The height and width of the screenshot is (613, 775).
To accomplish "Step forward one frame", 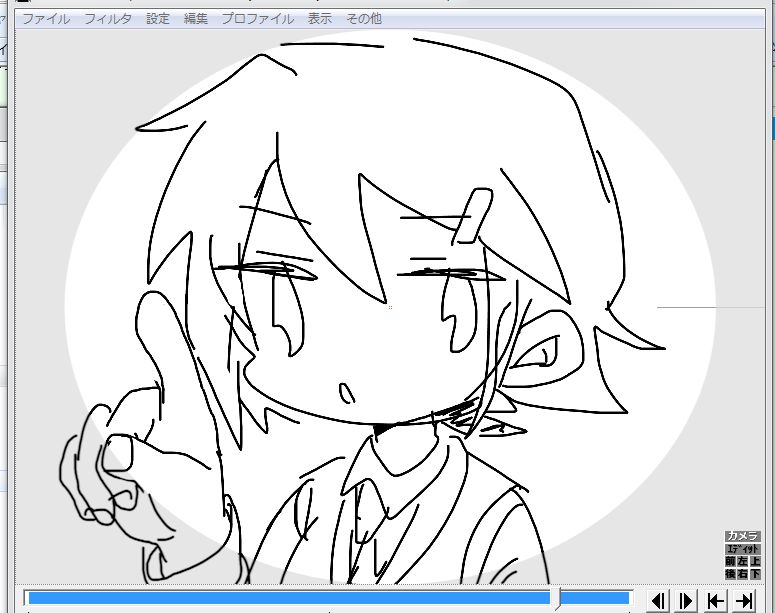I will (x=686, y=600).
